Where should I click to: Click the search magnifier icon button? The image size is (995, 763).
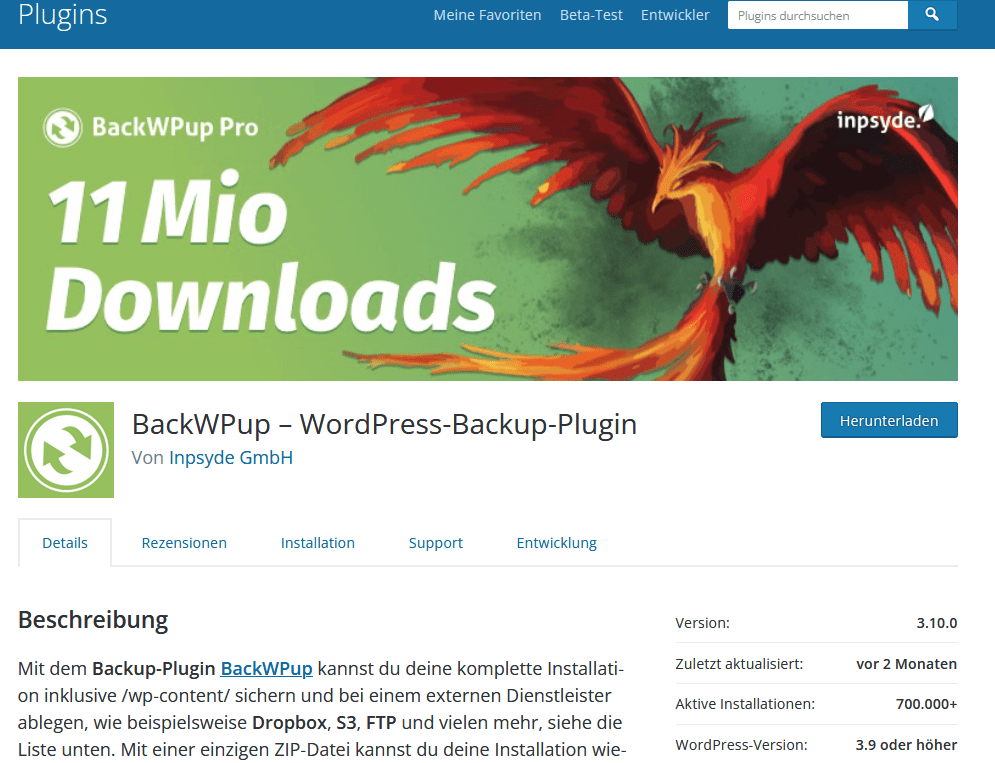932,15
